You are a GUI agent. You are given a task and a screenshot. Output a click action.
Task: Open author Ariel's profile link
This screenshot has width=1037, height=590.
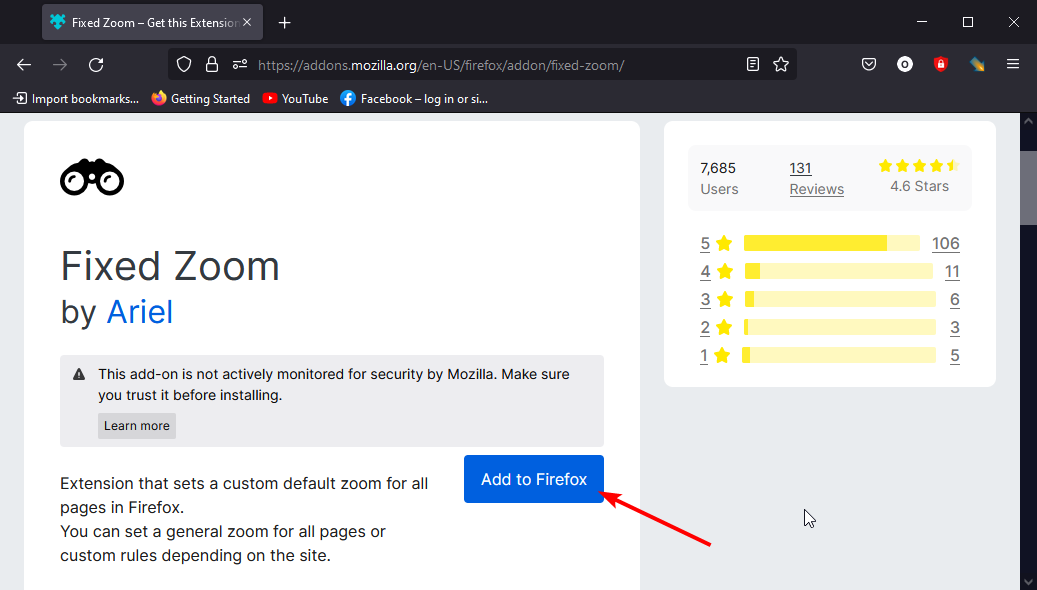(x=140, y=312)
